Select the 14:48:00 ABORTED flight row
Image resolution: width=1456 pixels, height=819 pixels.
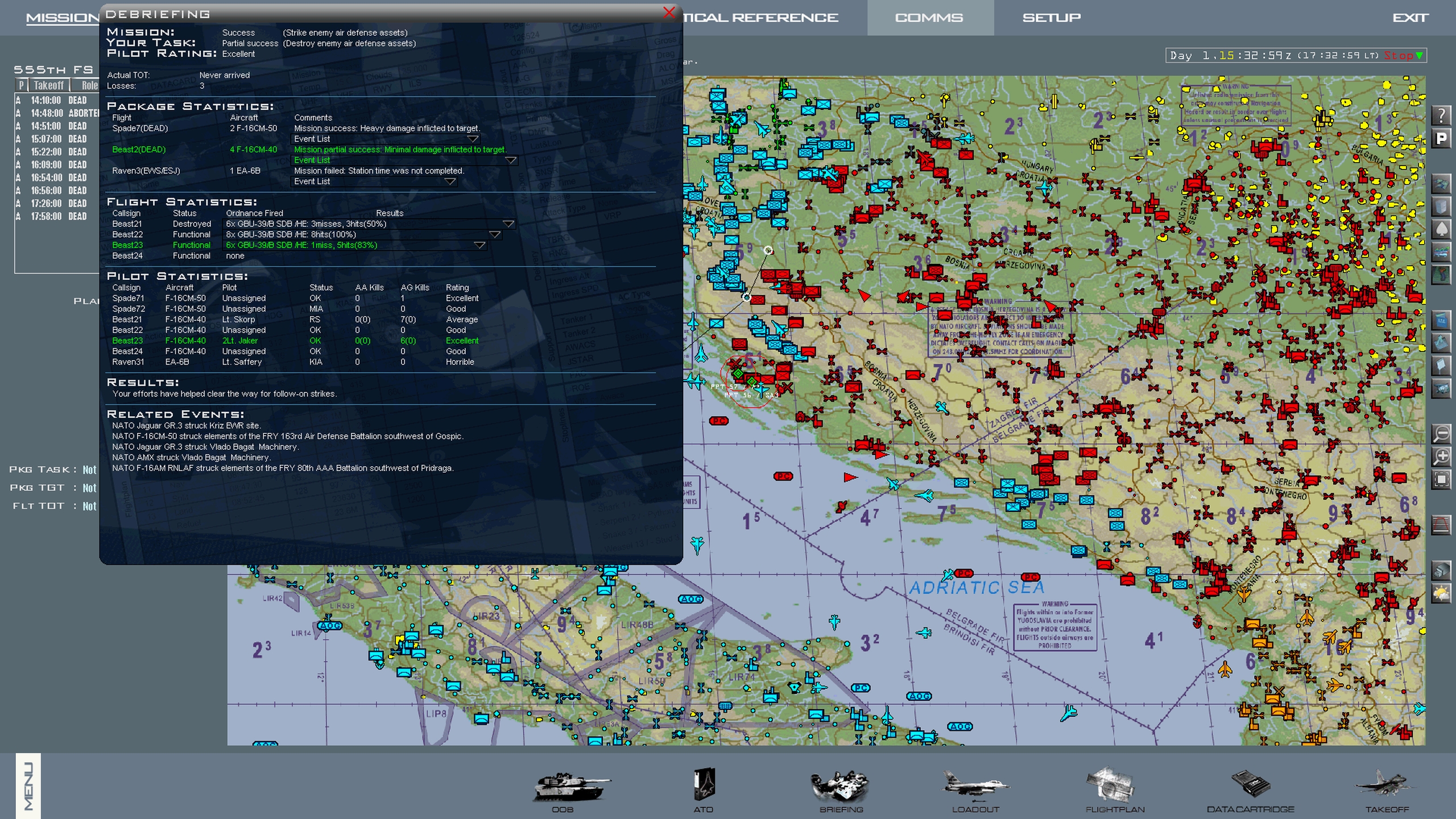(x=58, y=113)
